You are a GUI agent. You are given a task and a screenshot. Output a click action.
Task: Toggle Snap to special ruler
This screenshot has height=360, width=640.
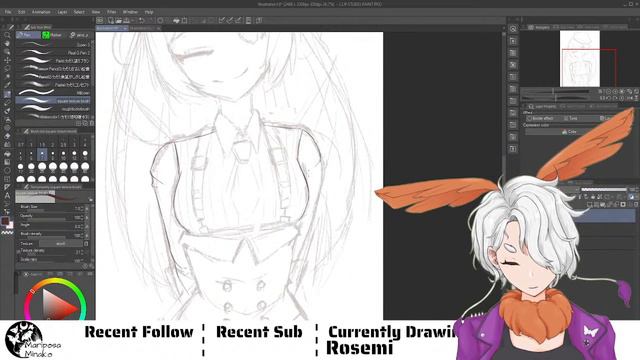tap(230, 20)
